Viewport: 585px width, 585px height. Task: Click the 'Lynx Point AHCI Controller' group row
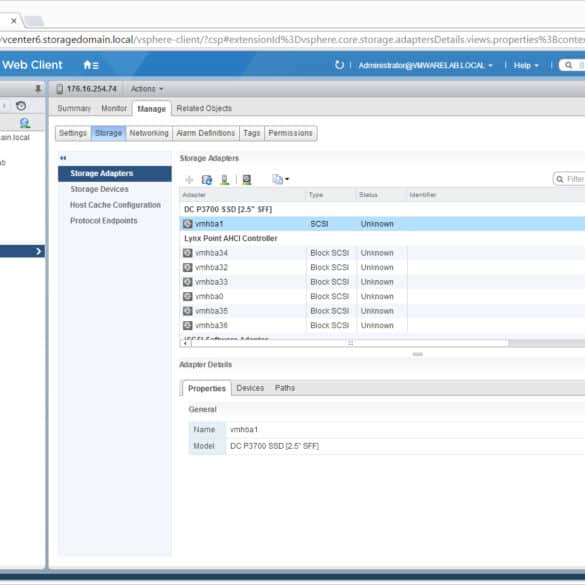(x=382, y=238)
